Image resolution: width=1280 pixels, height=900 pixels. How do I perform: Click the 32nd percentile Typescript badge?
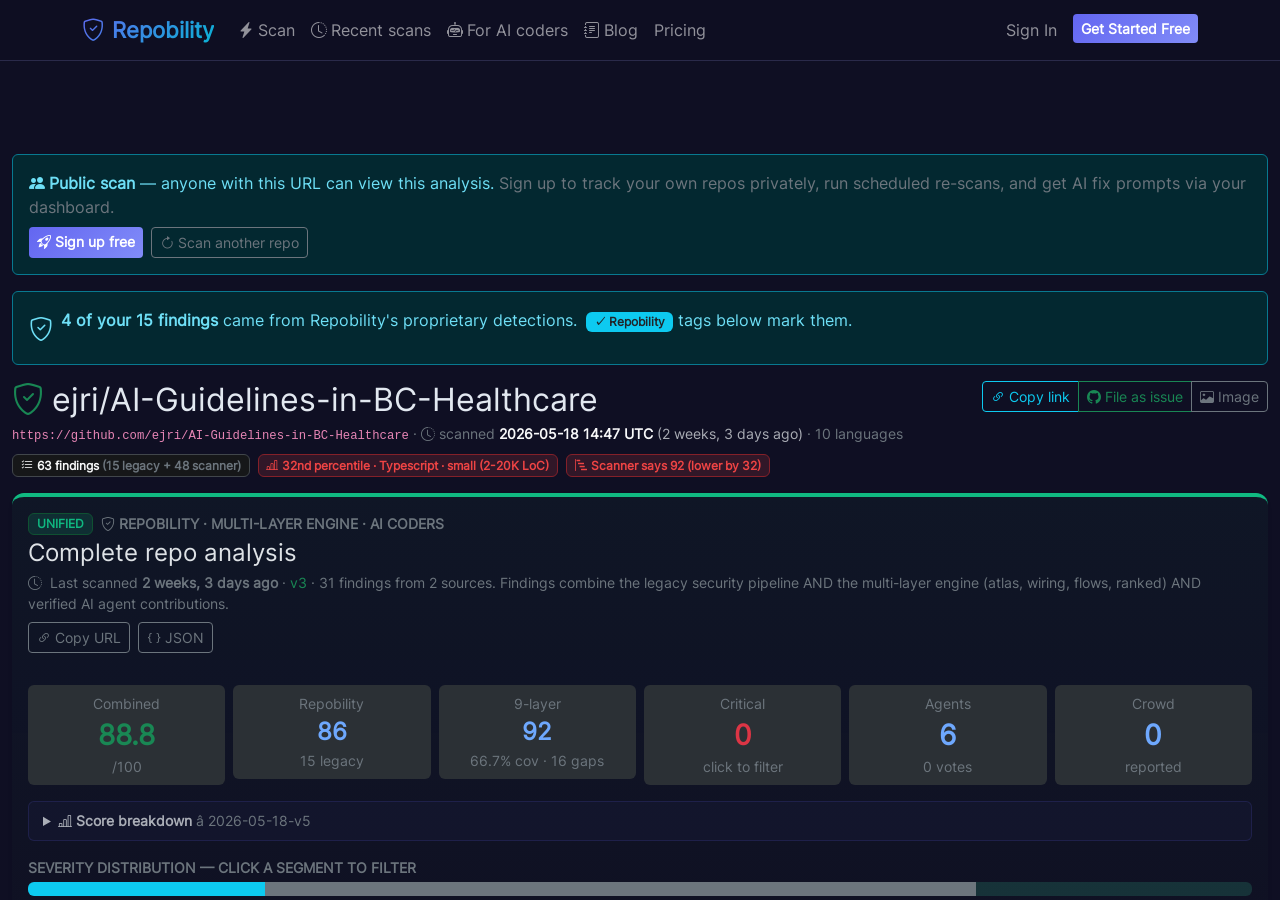[x=408, y=465]
